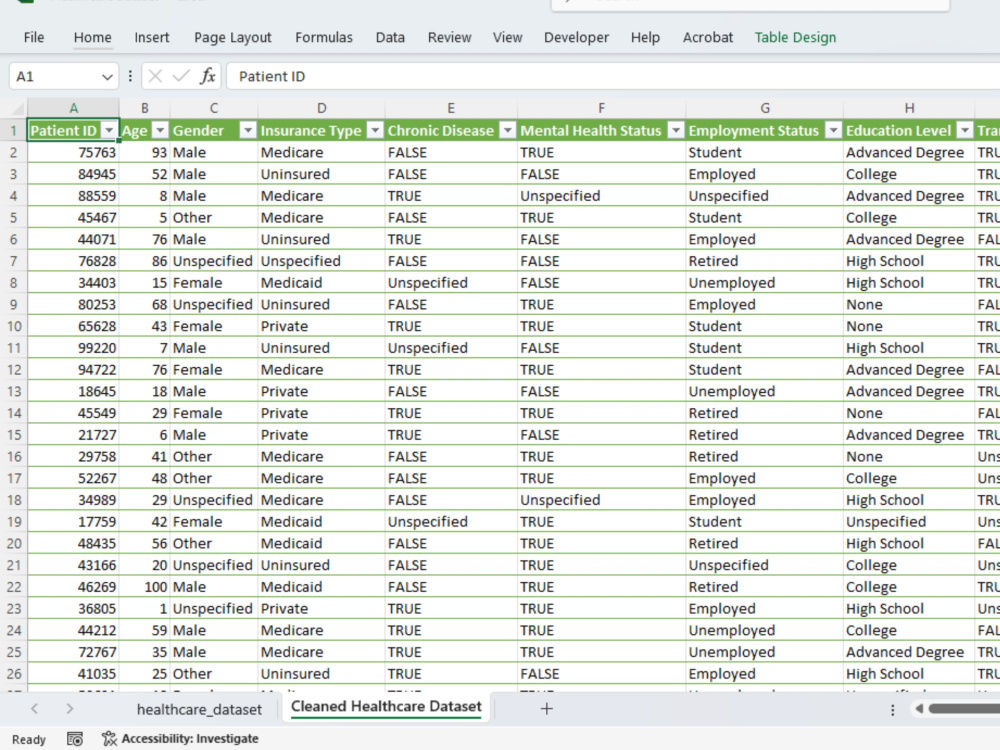
Task: Switch to the Page Layout tab
Action: click(233, 38)
